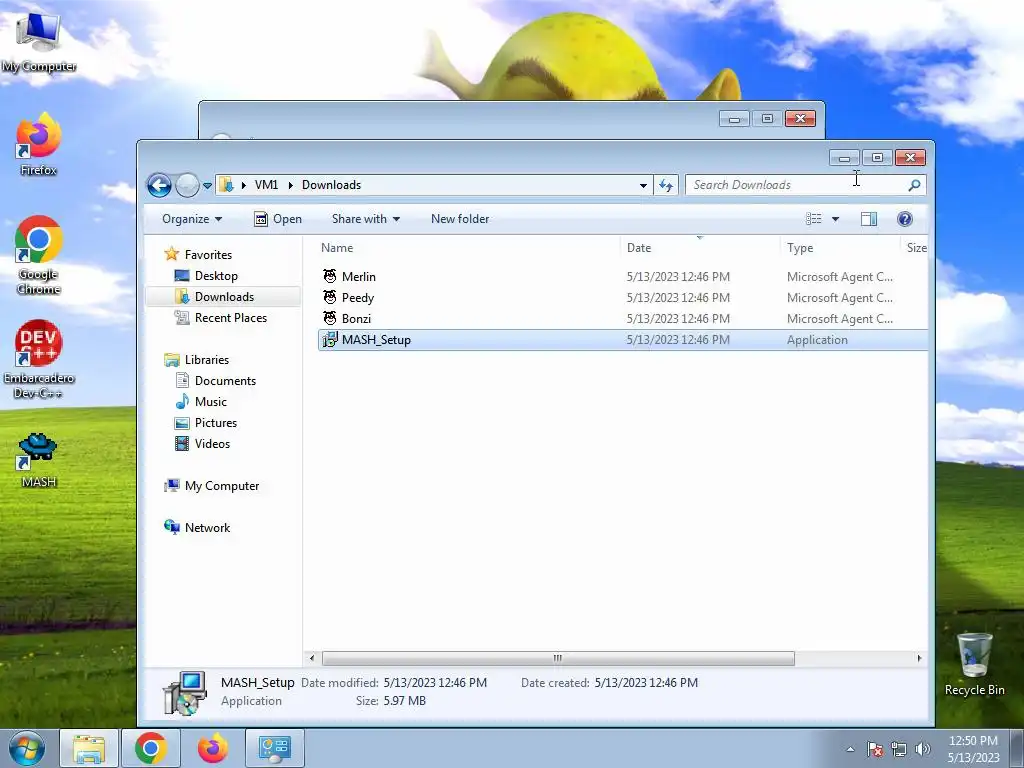Launch Chrome from the taskbar
Viewport: 1024px width, 768px height.
(150, 748)
